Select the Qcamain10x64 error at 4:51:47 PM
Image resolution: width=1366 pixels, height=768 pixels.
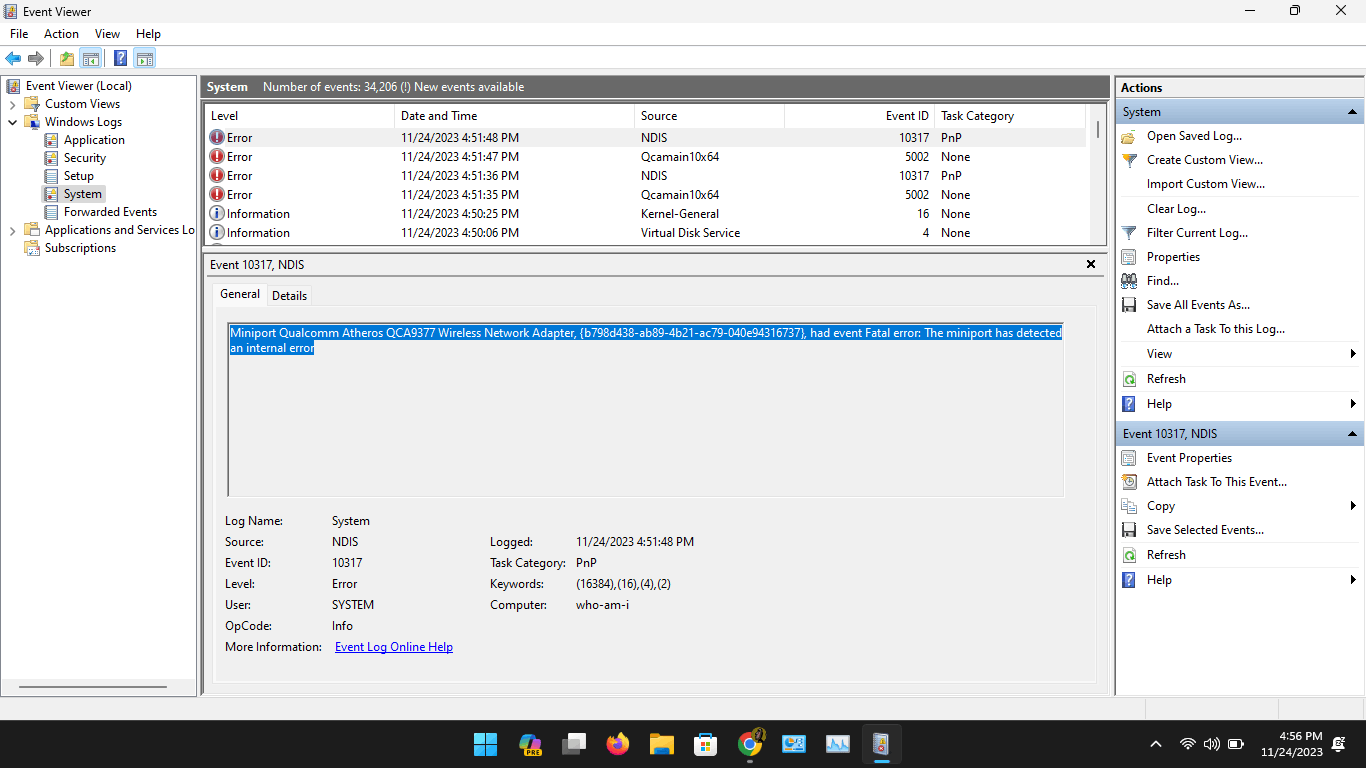tap(645, 157)
